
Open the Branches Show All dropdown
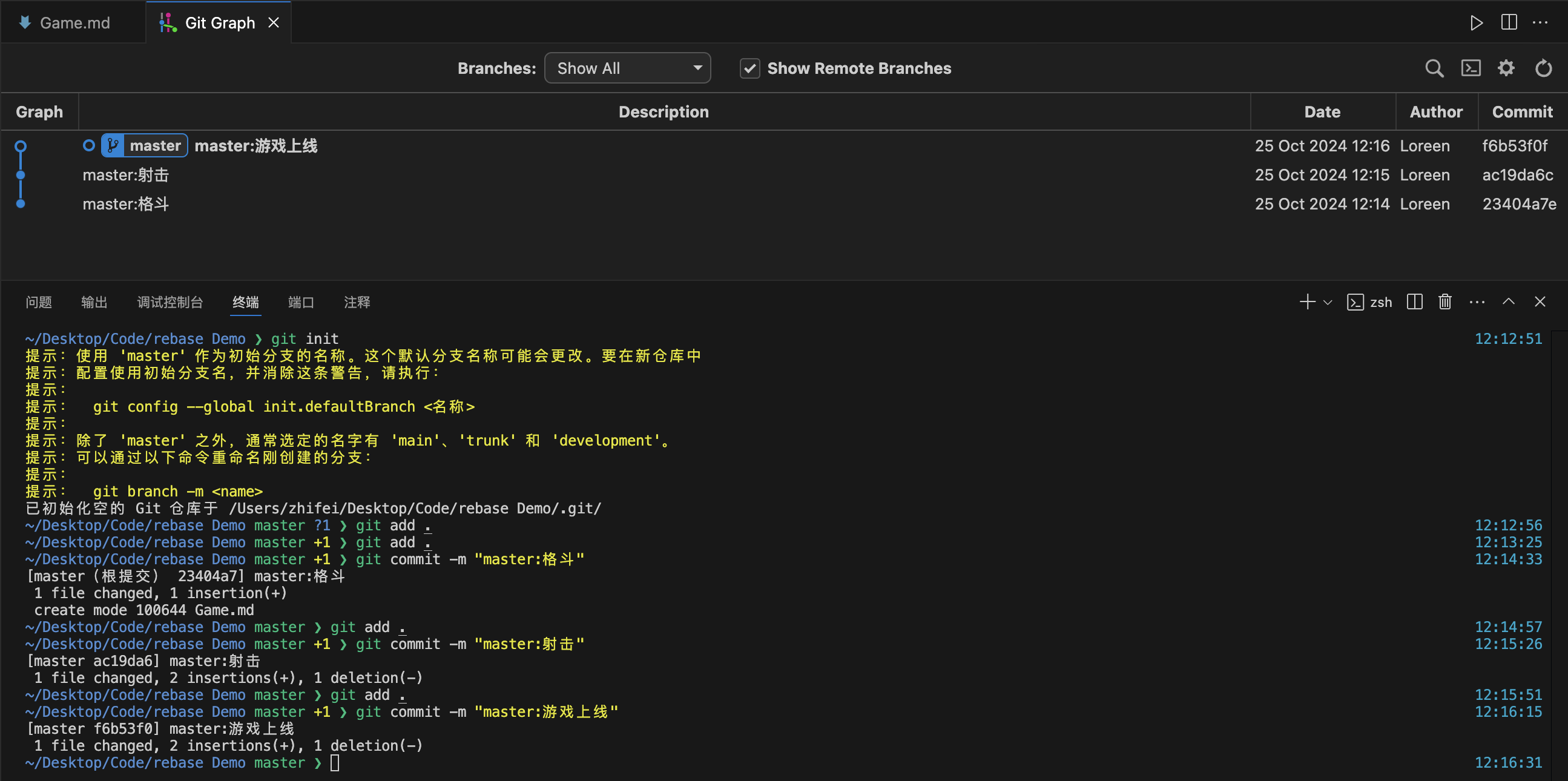pyautogui.click(x=628, y=68)
